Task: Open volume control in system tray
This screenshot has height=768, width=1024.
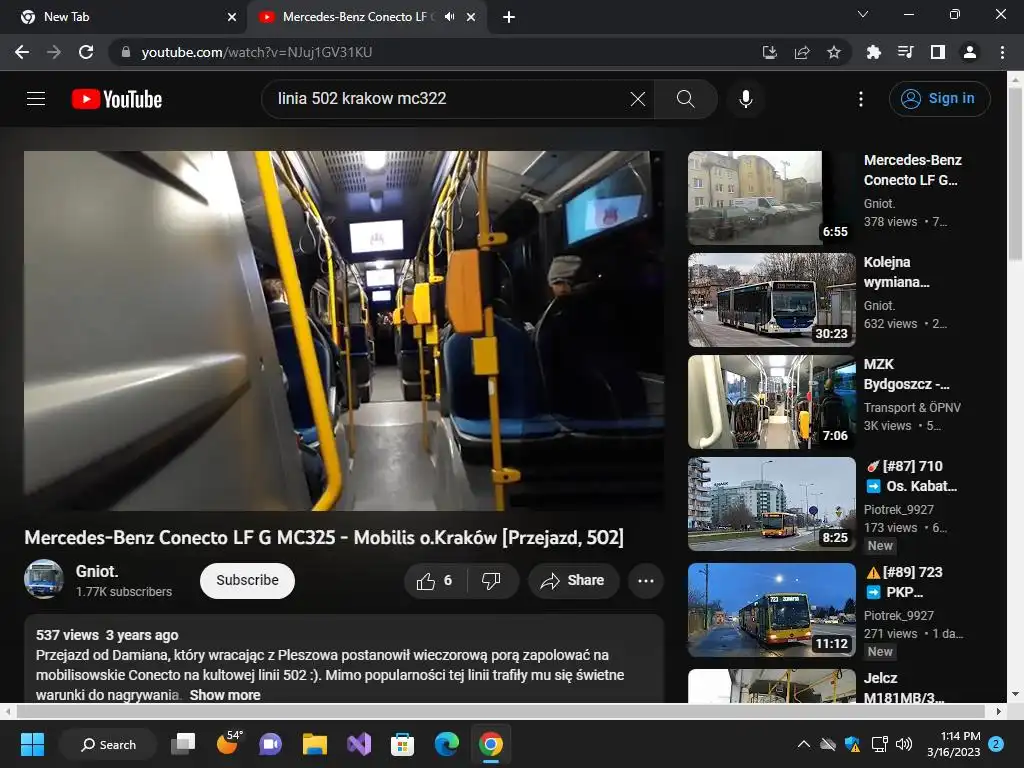Action: (904, 744)
